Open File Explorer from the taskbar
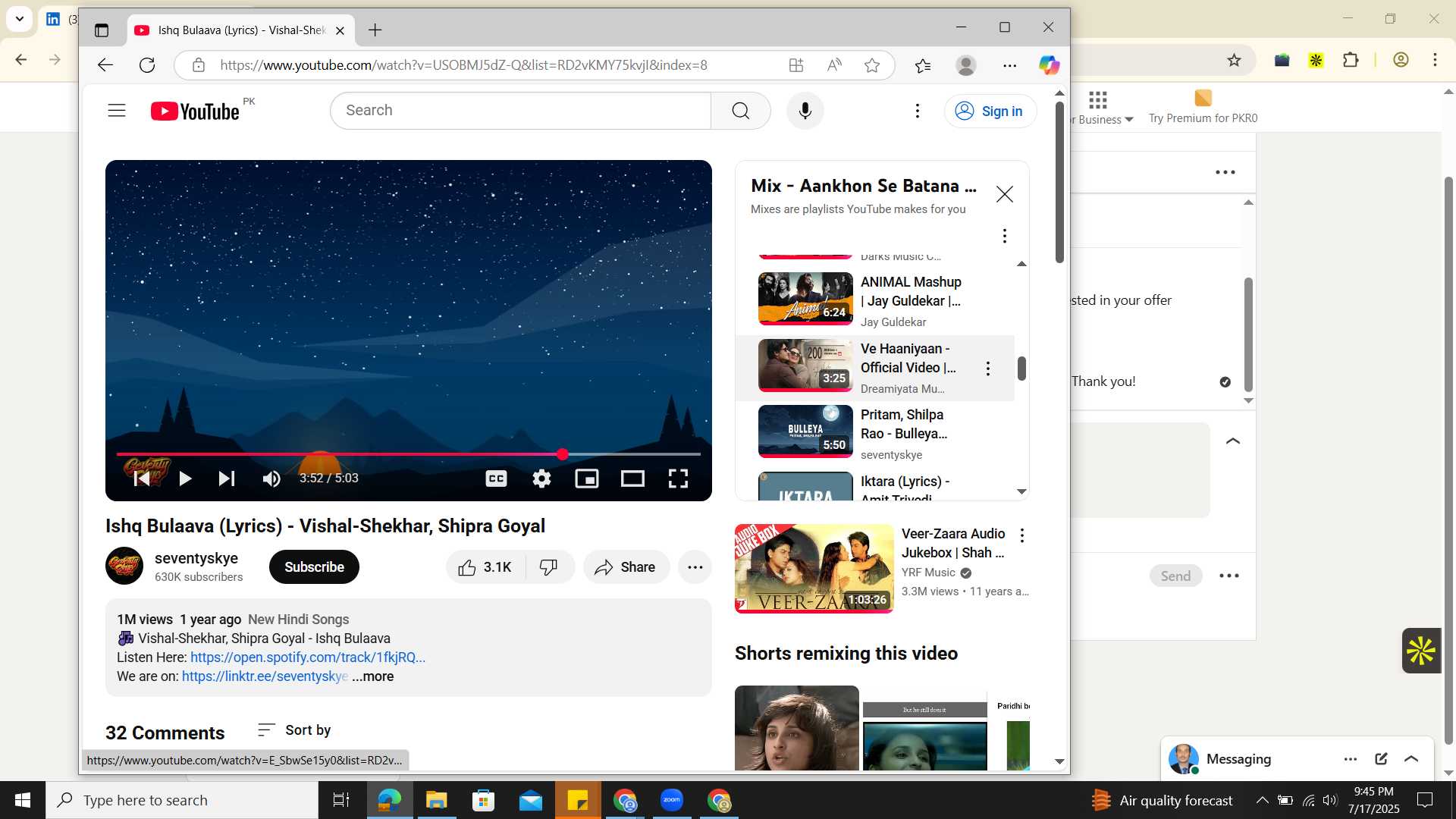 (x=436, y=800)
